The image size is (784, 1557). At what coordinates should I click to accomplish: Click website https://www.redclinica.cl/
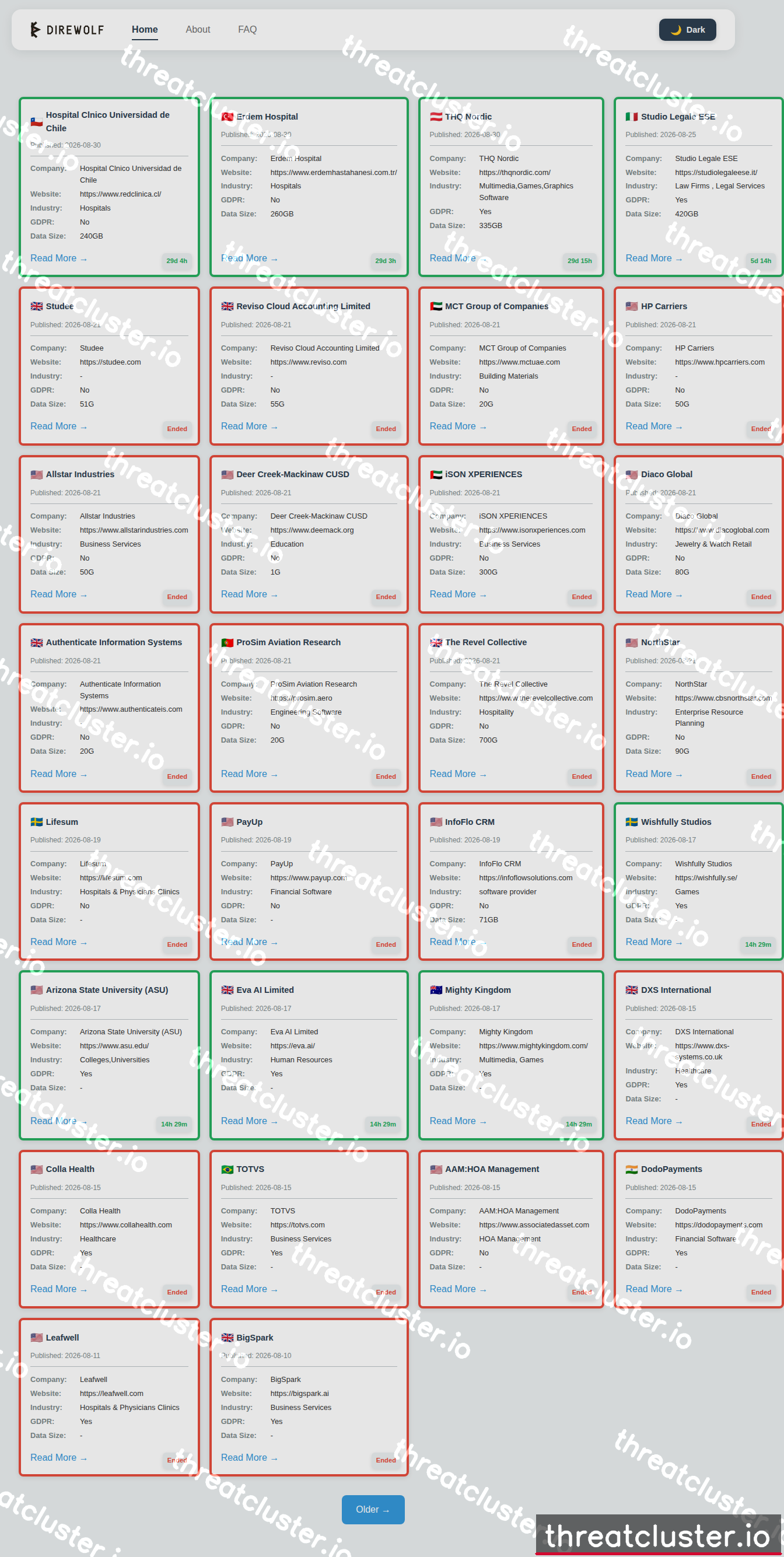point(120,194)
